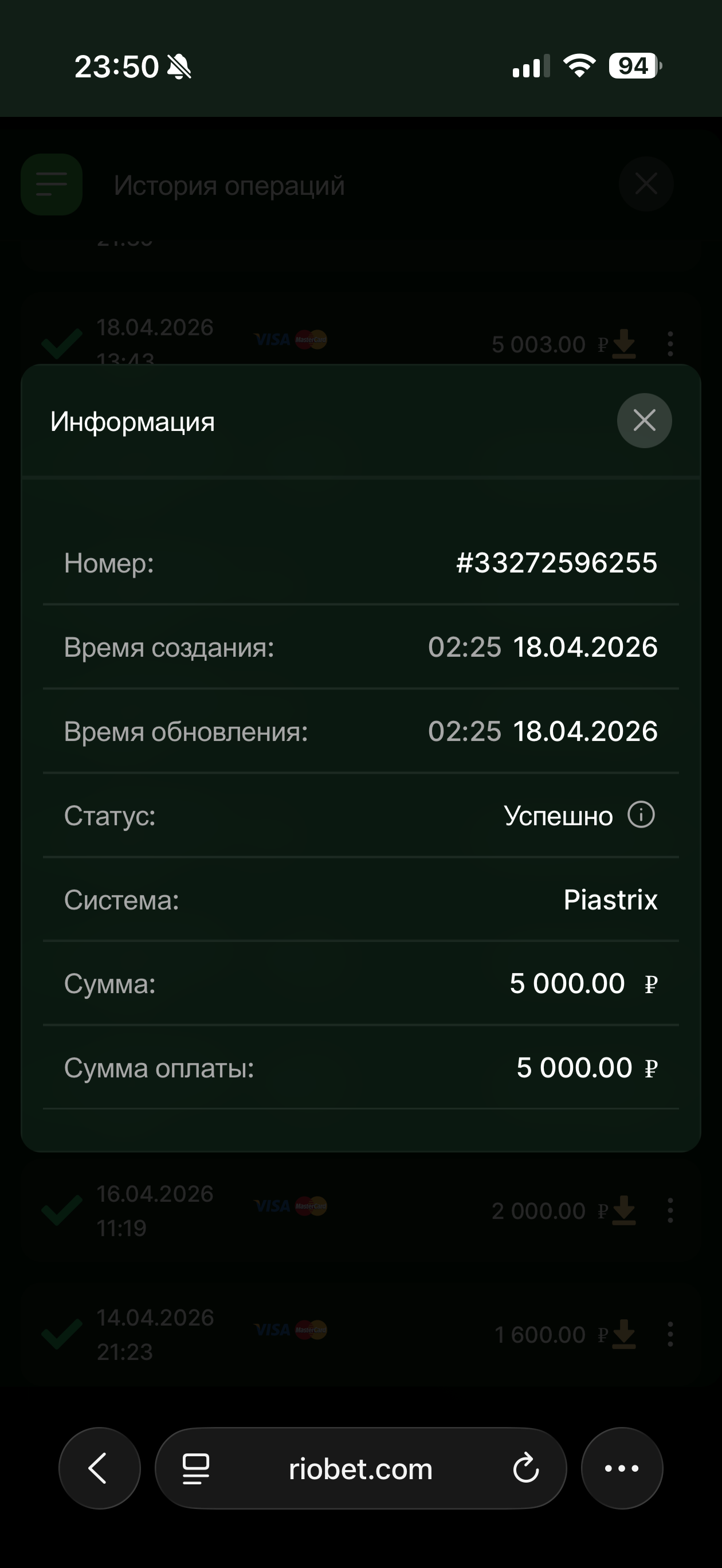Open the green hamburger menu

tap(52, 184)
